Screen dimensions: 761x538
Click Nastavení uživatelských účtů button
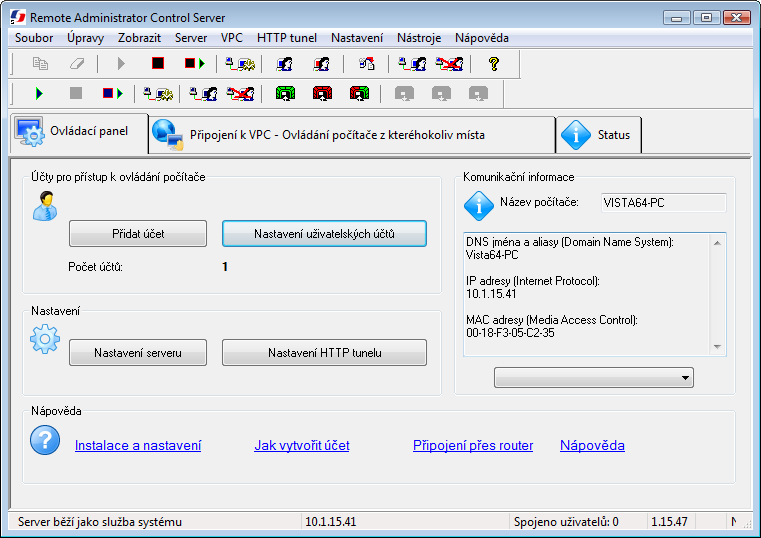tap(324, 234)
